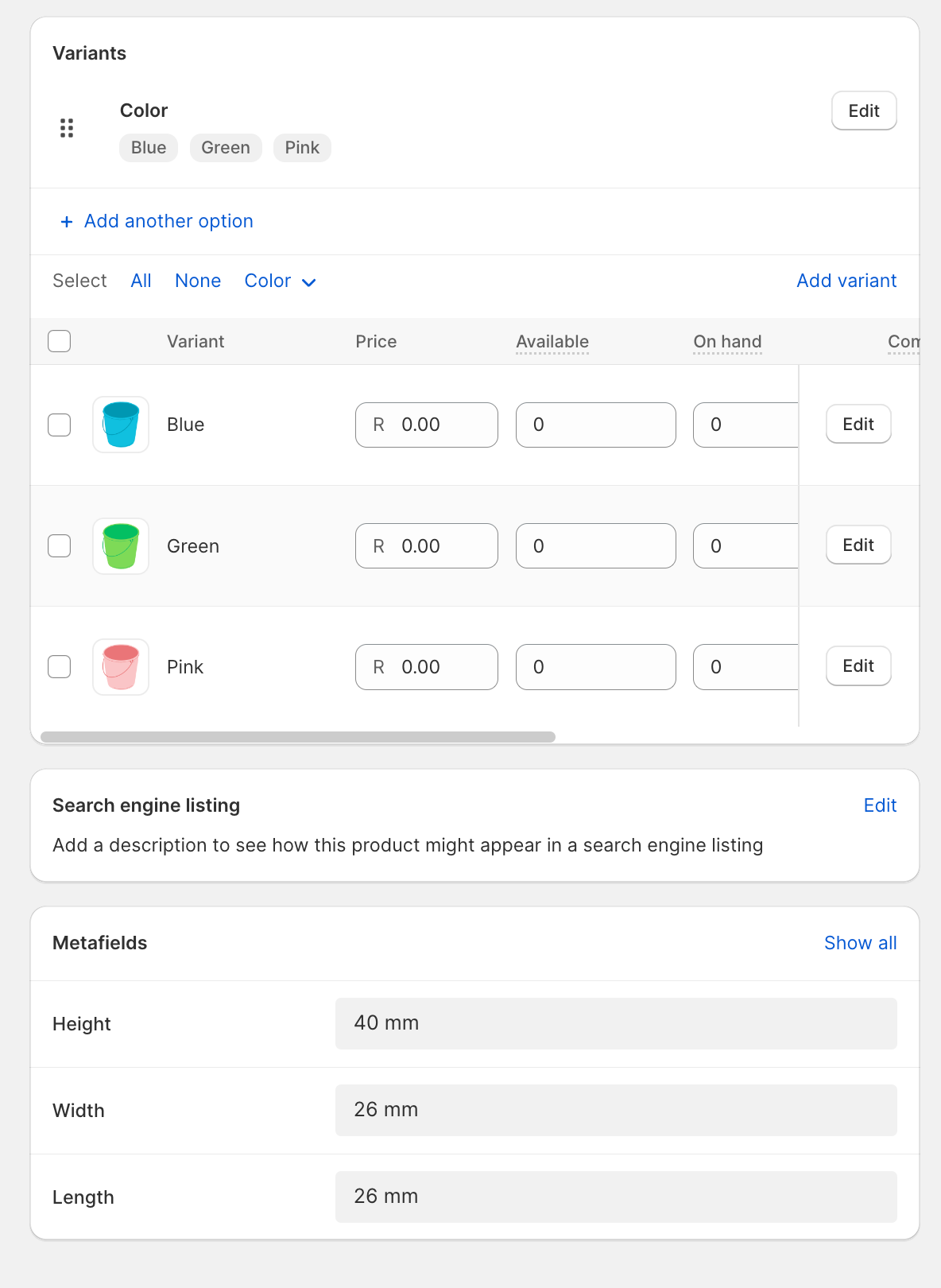Click the drag handle beside Color option

coord(67,128)
